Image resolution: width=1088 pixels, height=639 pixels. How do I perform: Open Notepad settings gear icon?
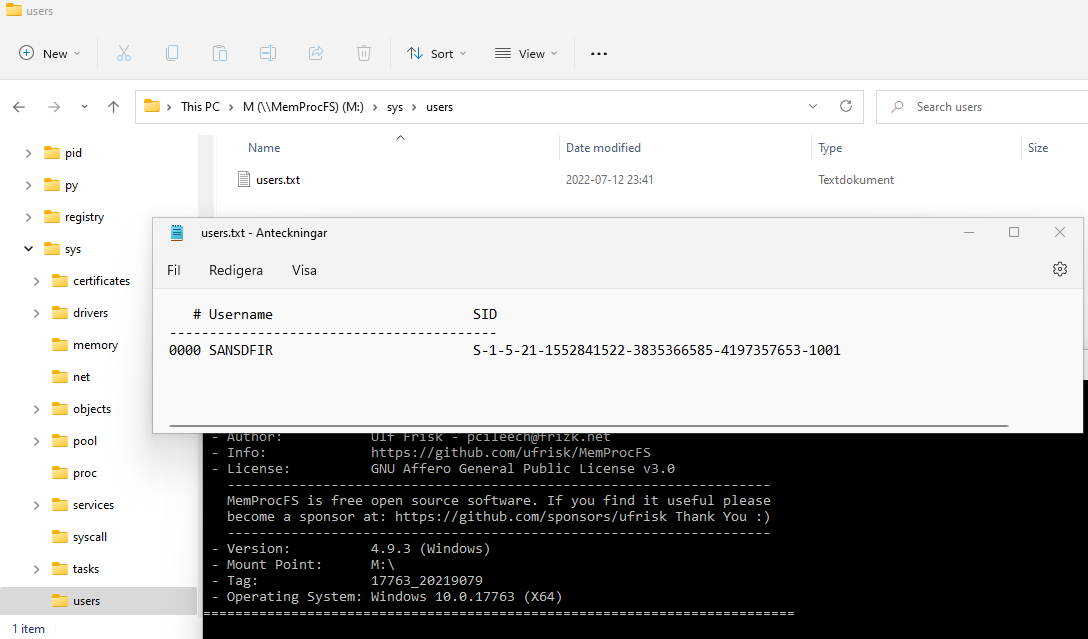coord(1060,270)
